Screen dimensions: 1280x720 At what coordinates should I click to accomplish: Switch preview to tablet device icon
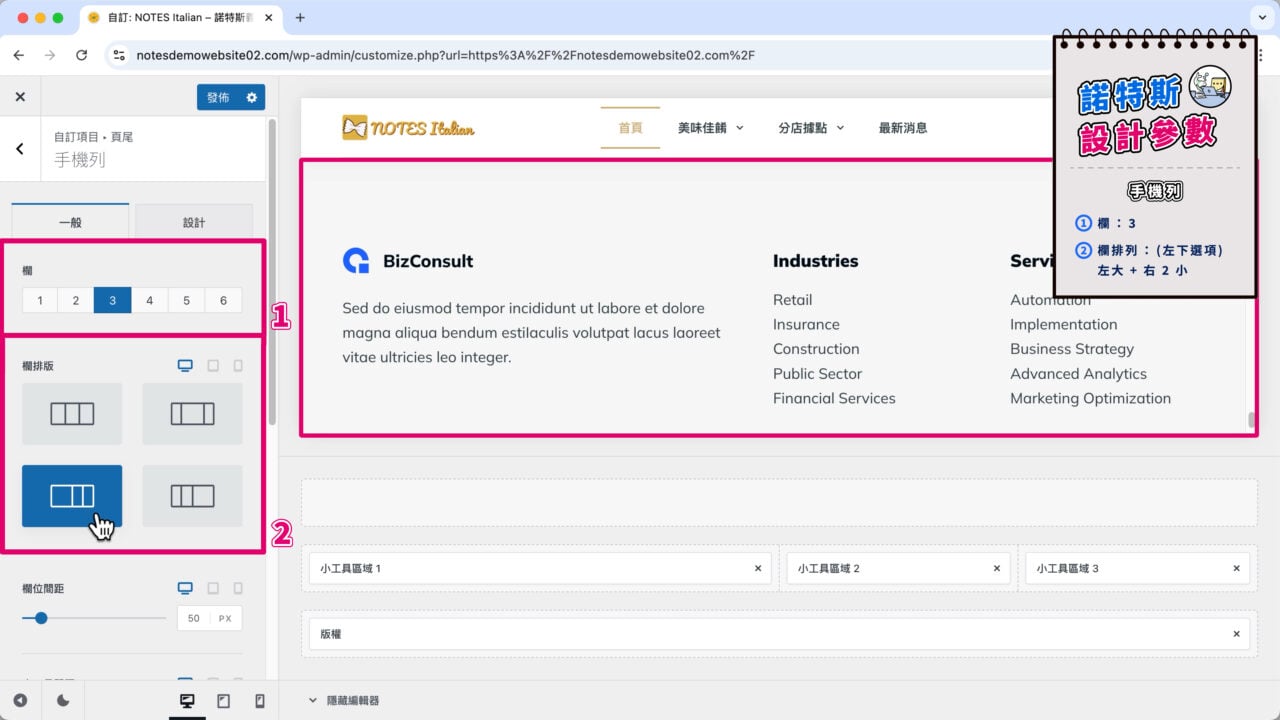click(x=223, y=701)
